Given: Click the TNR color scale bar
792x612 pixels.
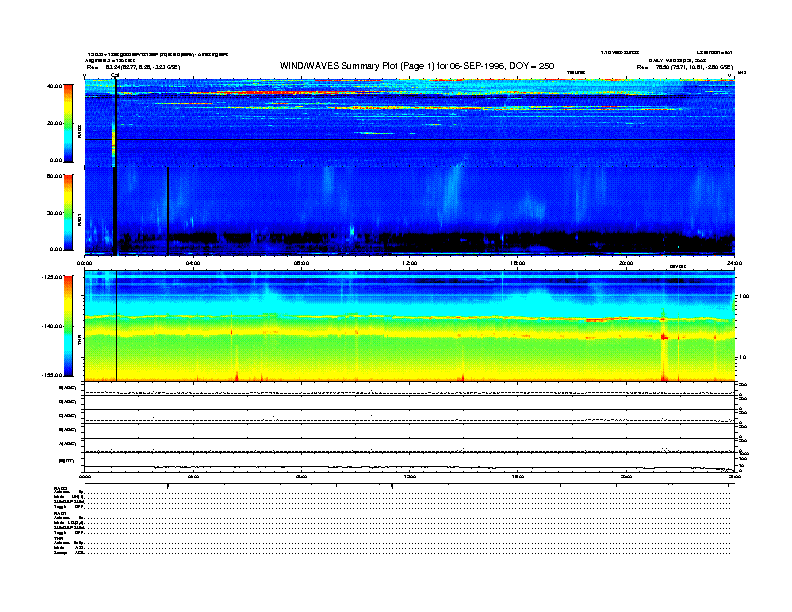Looking at the screenshot, I should click(x=68, y=325).
